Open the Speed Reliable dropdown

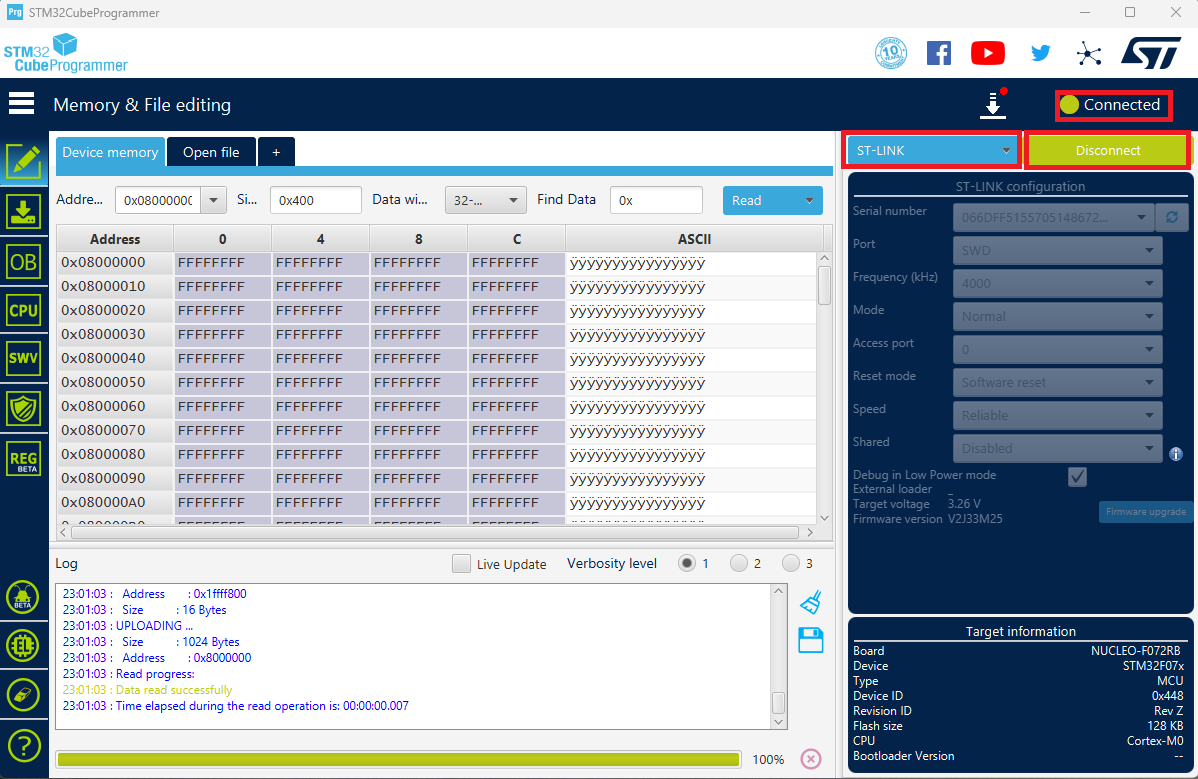tap(1057, 415)
